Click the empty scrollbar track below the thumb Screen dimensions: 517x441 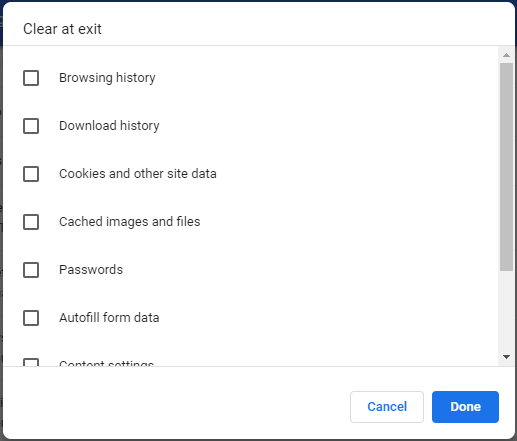506,311
